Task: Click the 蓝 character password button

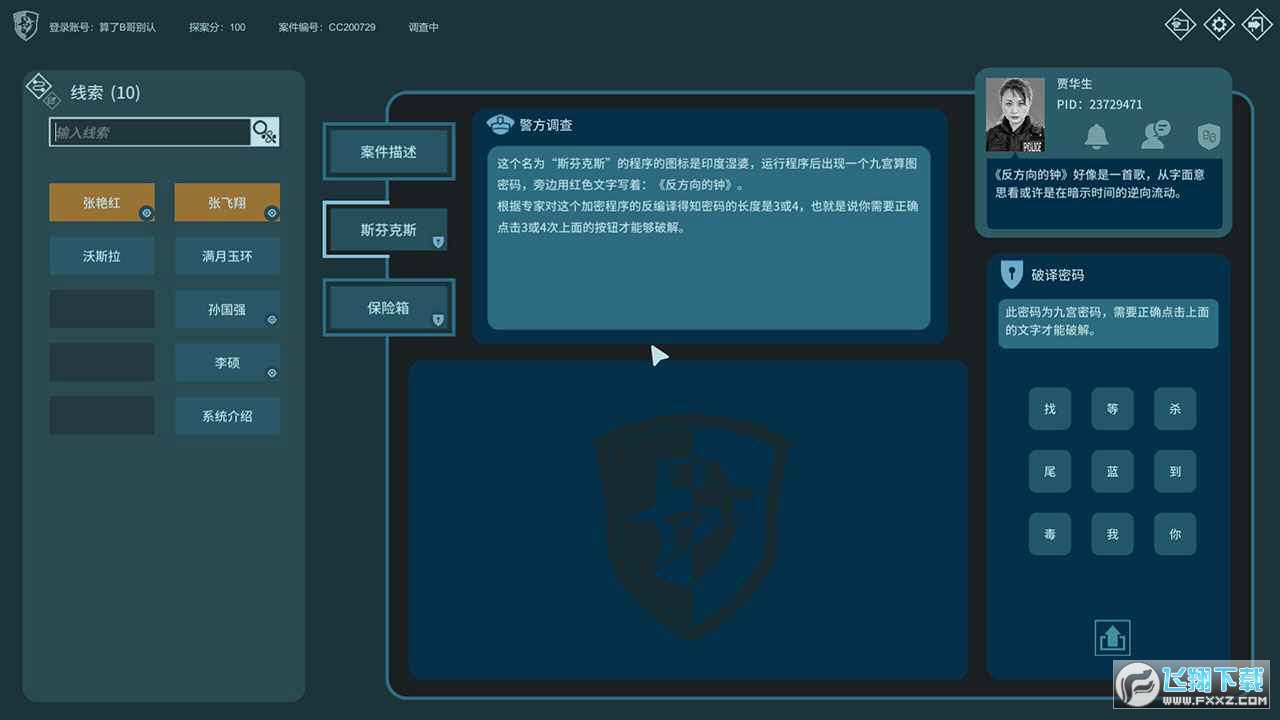Action: click(1112, 471)
